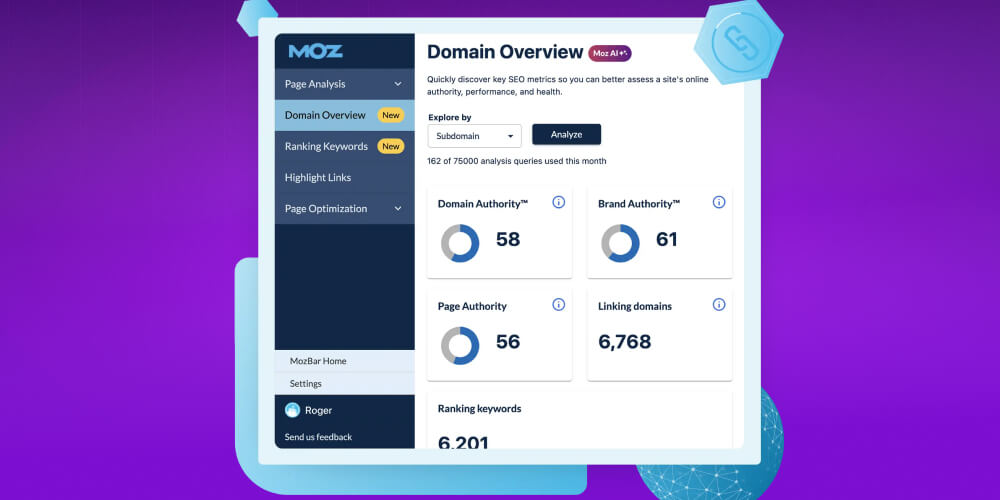This screenshot has height=500, width=1000.
Task: Click the Linking domains card title
Action: [635, 306]
